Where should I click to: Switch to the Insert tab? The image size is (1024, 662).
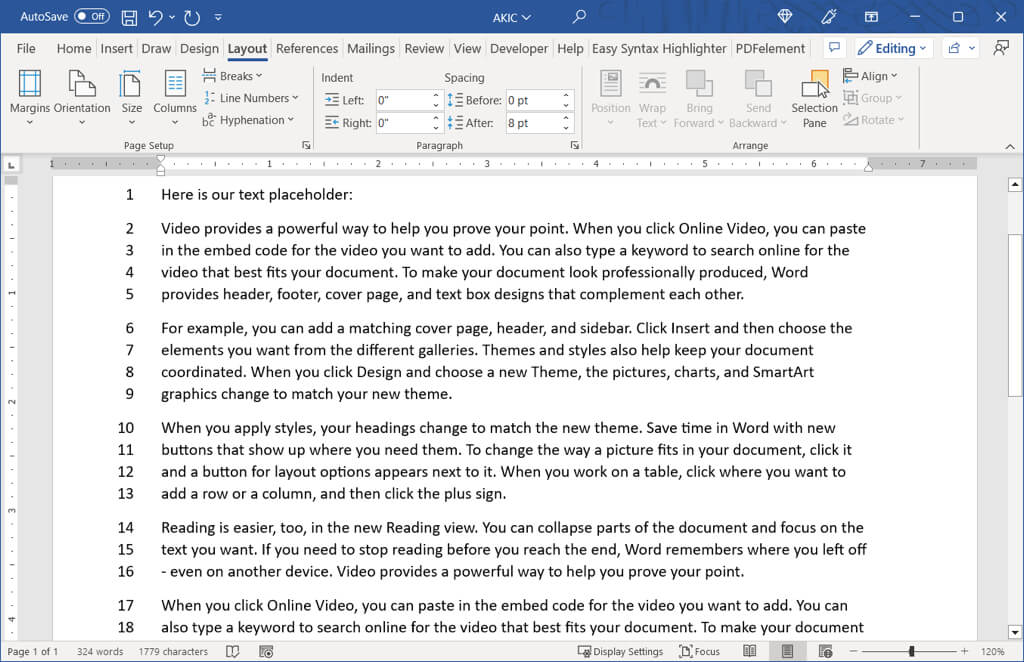point(116,48)
